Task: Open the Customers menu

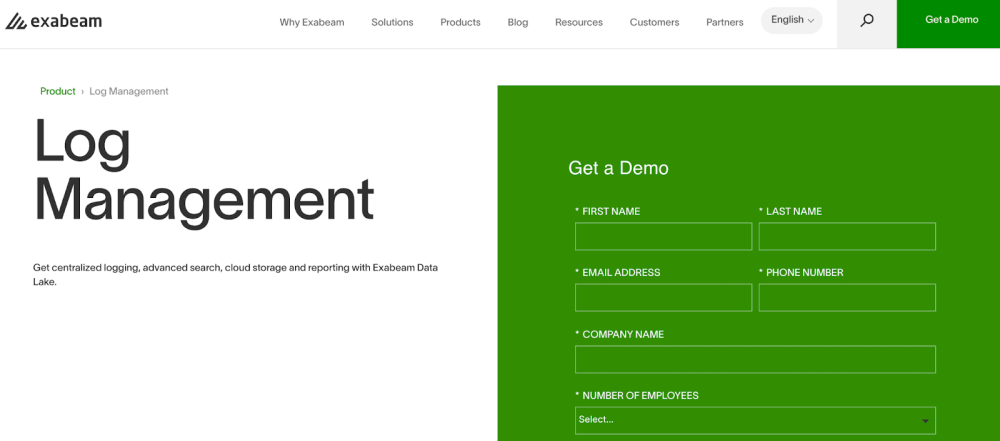Action: click(x=654, y=22)
